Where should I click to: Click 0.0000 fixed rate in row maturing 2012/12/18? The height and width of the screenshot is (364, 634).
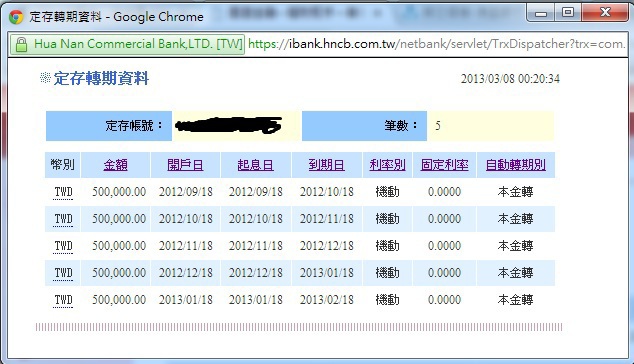click(444, 246)
